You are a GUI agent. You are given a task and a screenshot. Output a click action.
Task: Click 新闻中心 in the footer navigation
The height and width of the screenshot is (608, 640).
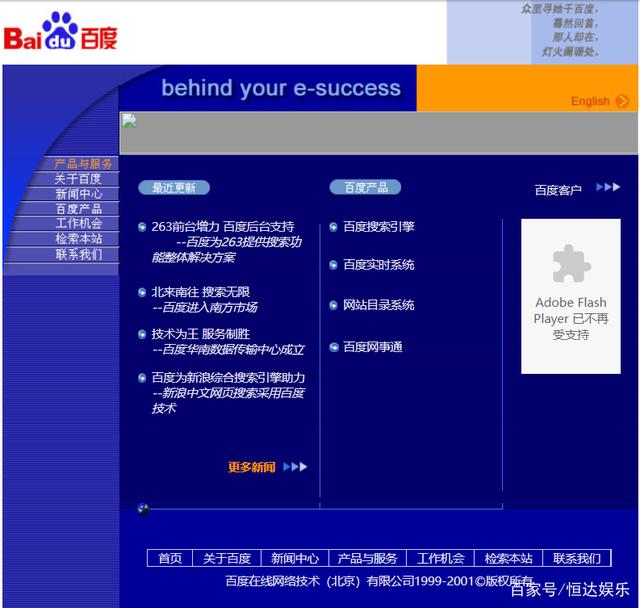tap(295, 558)
